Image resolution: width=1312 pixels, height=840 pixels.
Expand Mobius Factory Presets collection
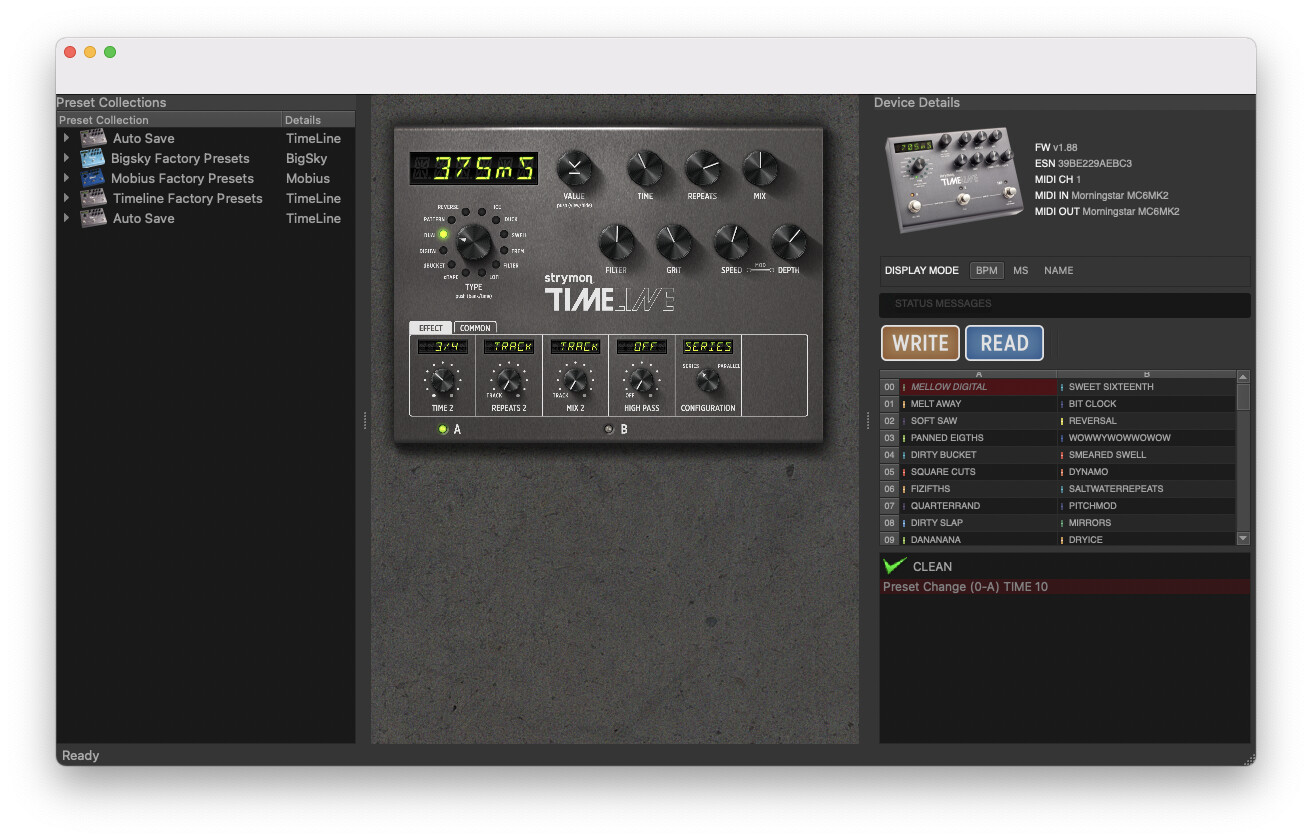coord(66,178)
